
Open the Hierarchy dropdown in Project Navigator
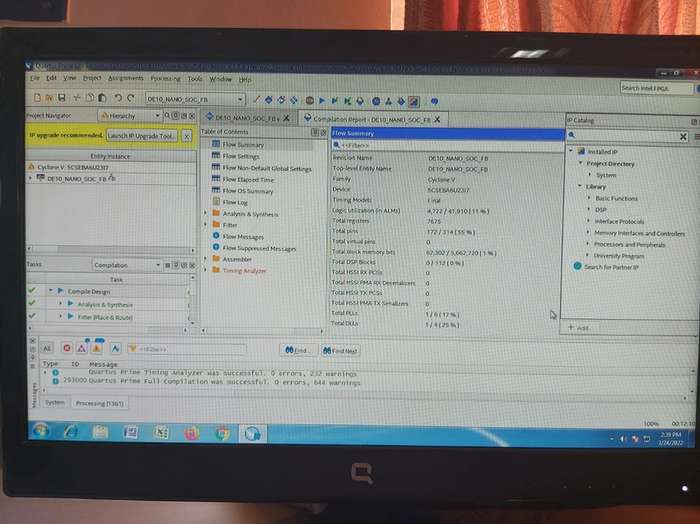[129, 116]
